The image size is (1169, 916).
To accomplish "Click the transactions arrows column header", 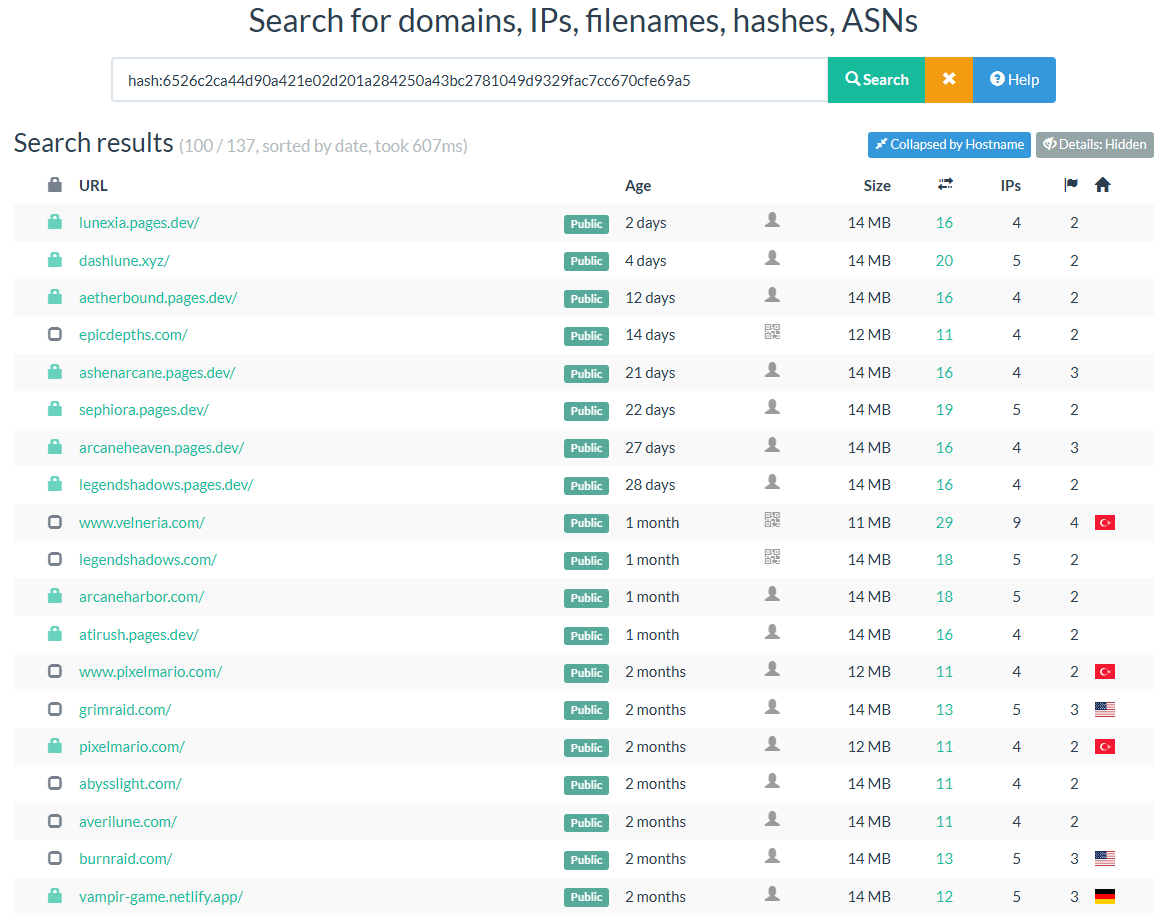I will click(945, 185).
